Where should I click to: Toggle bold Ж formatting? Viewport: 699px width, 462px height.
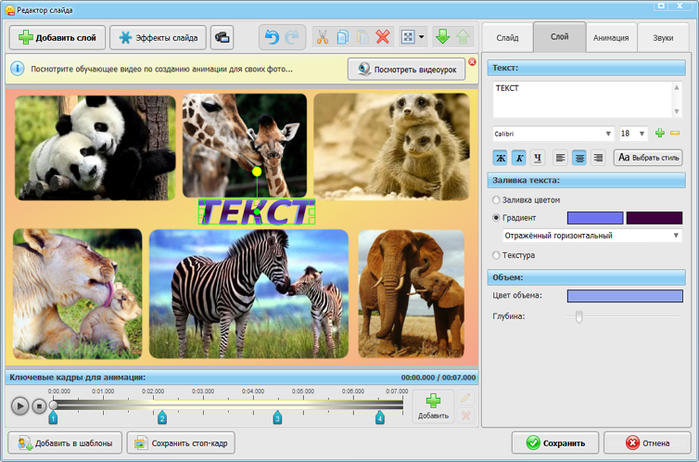[501, 157]
